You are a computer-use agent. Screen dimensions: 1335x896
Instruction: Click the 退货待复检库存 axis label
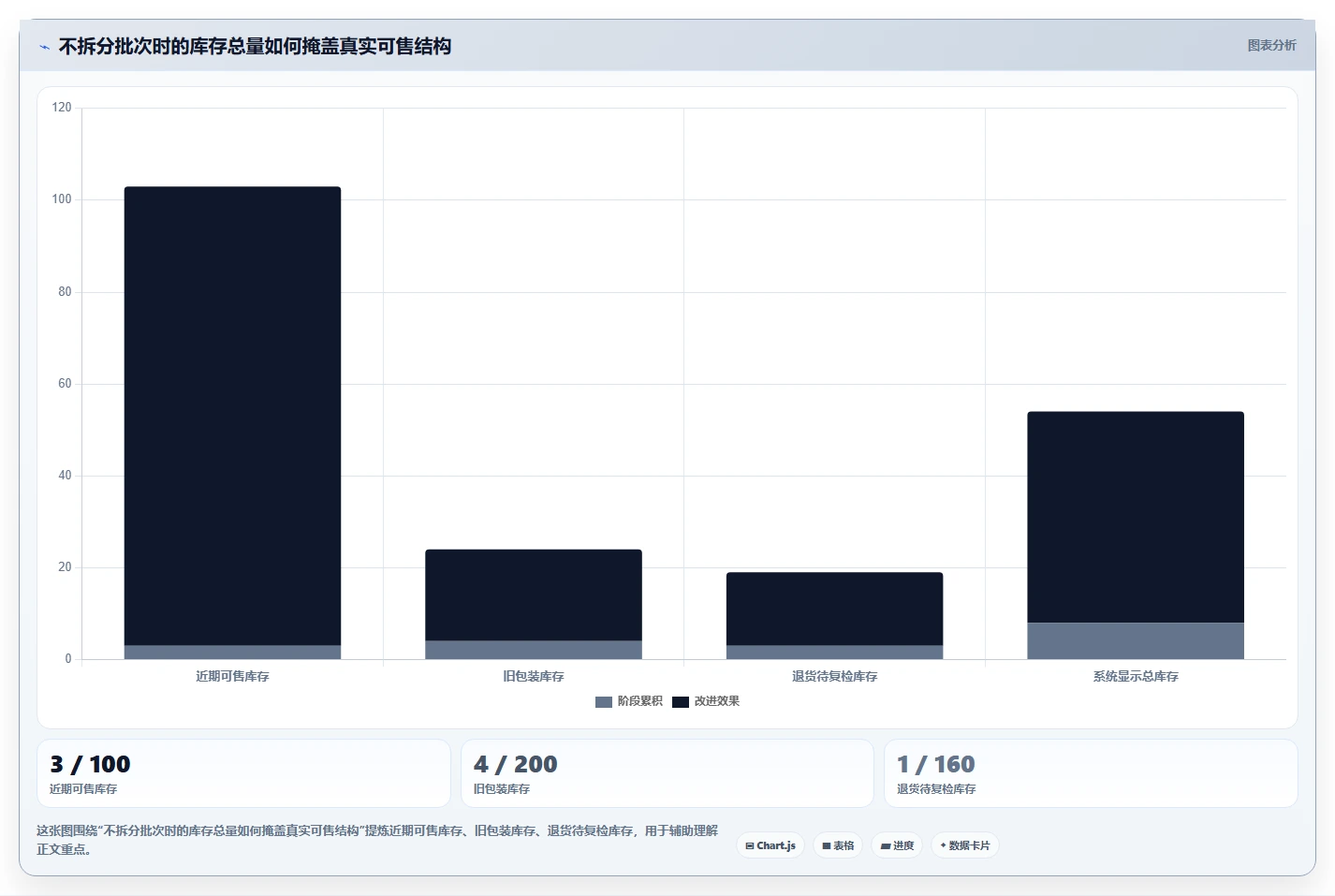[x=834, y=676]
